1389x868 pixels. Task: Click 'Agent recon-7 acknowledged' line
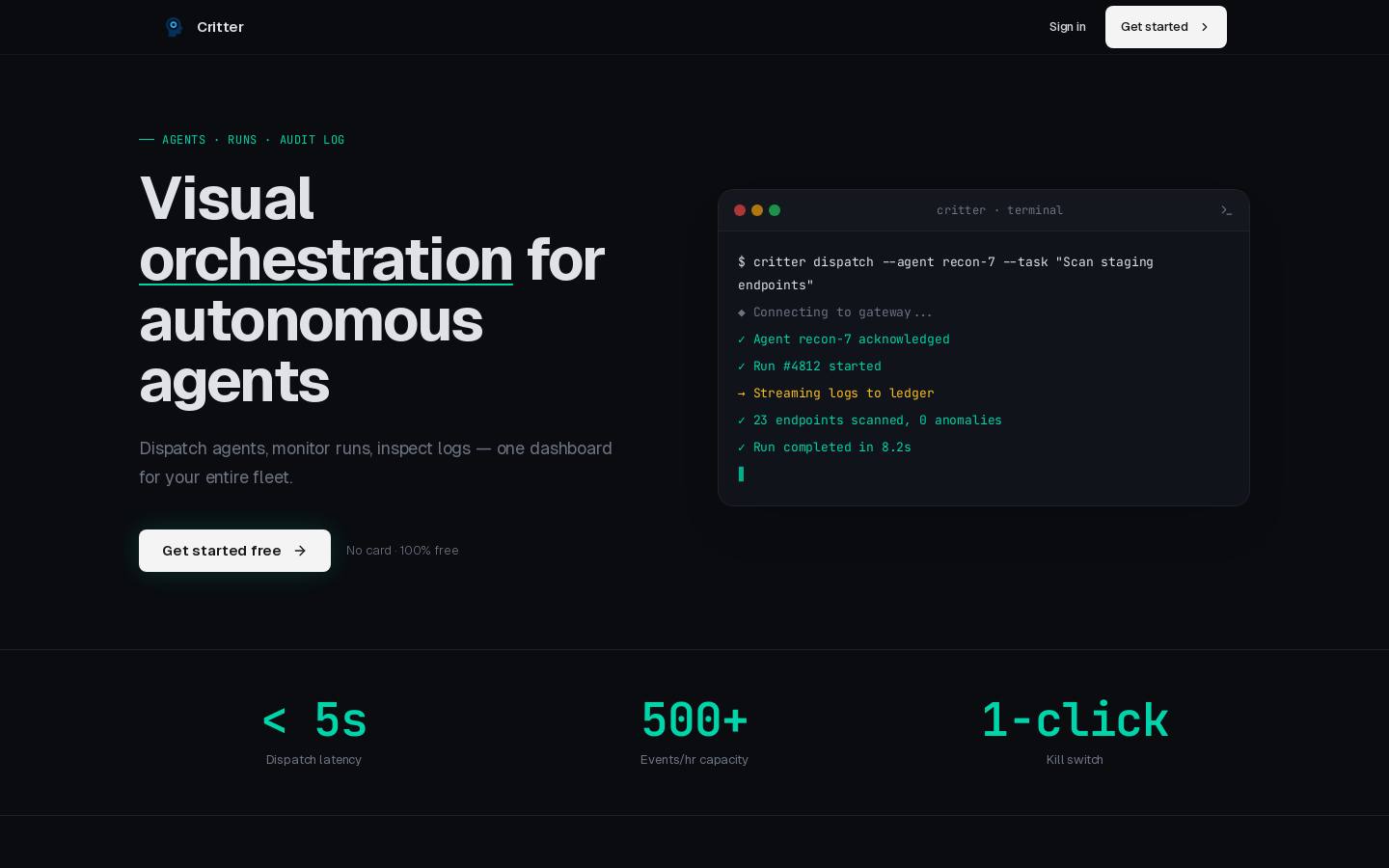[844, 339]
